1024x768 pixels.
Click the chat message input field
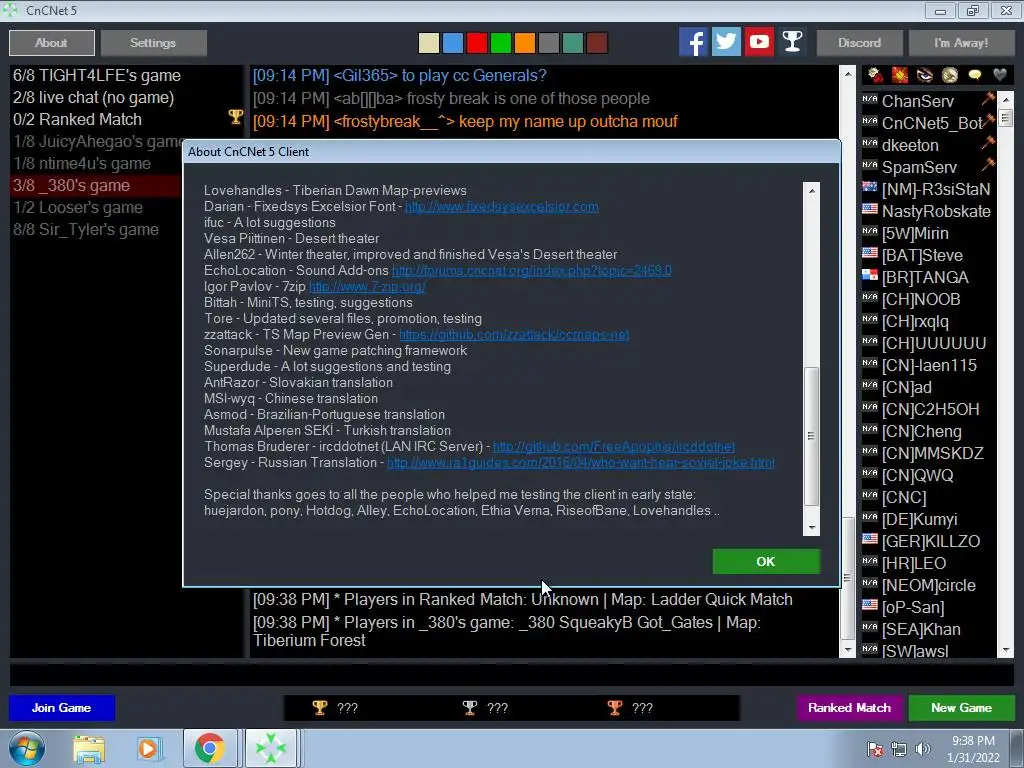[511, 675]
